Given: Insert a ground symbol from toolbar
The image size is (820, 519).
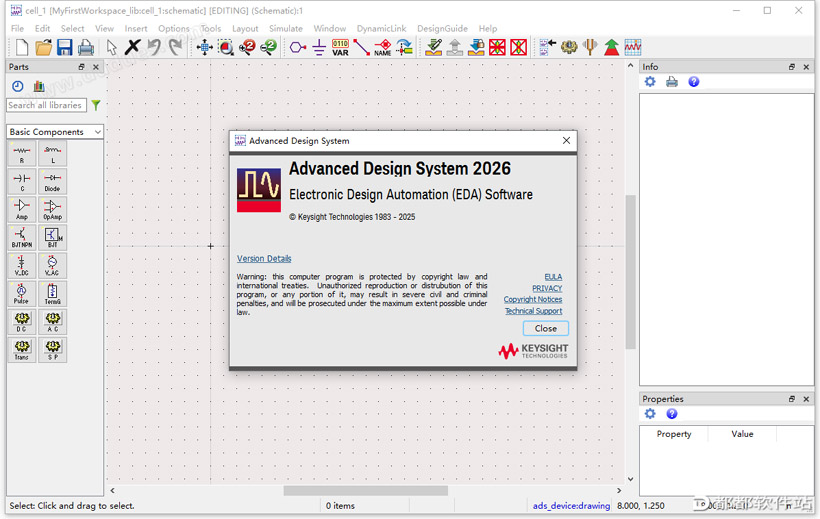Looking at the screenshot, I should [319, 47].
